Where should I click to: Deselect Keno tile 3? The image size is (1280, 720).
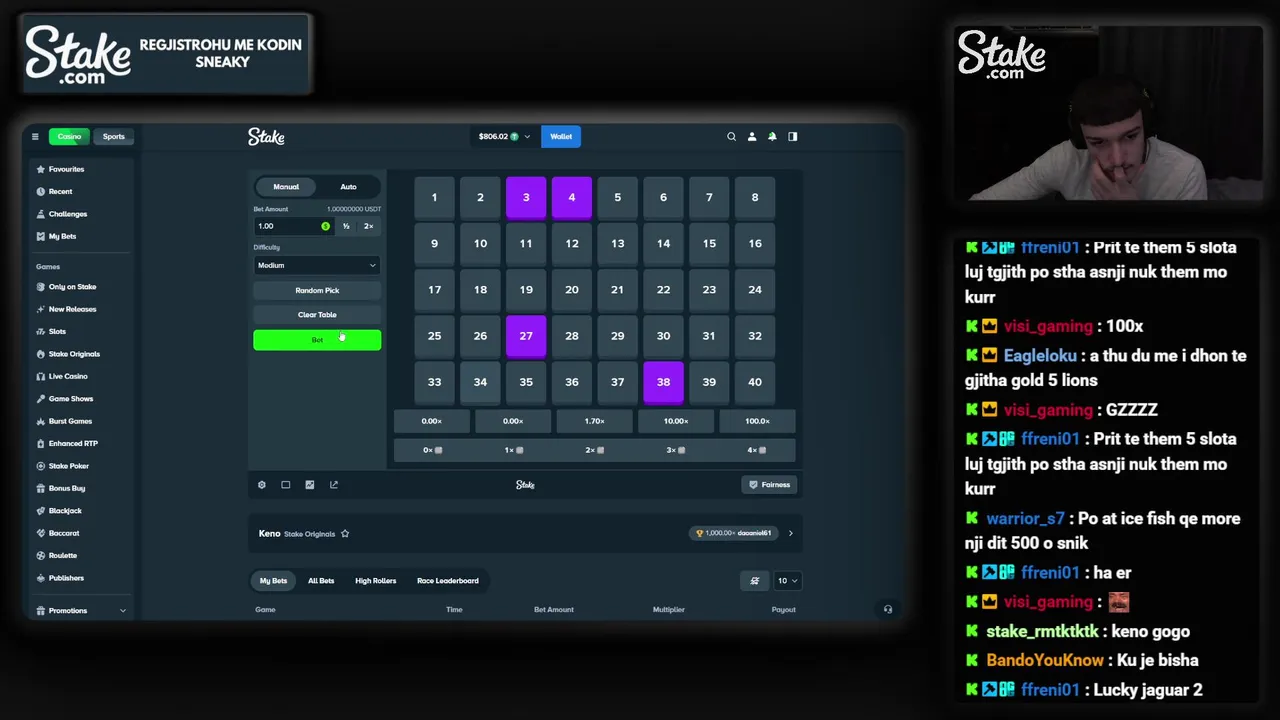[526, 198]
